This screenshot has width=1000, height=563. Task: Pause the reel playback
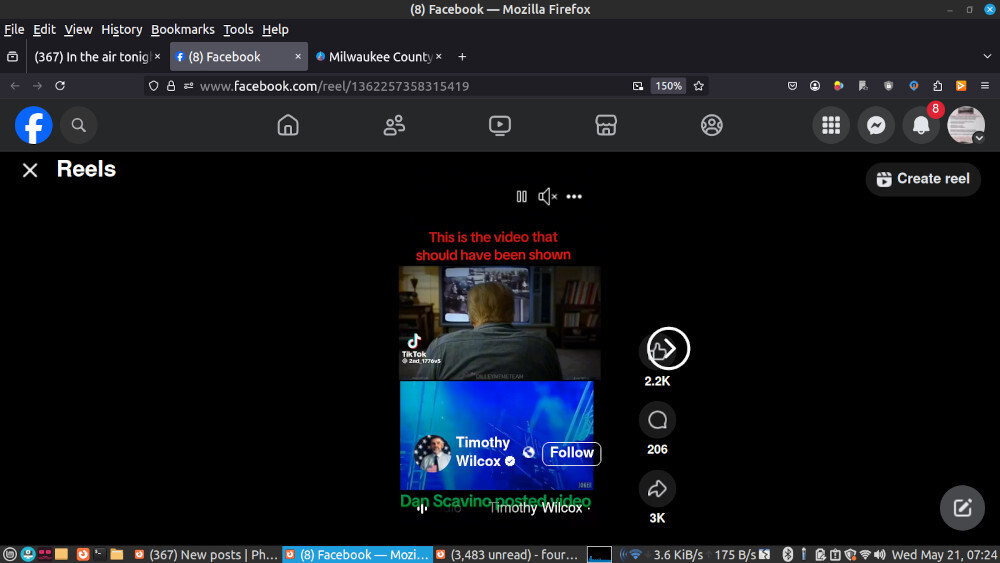pos(522,196)
